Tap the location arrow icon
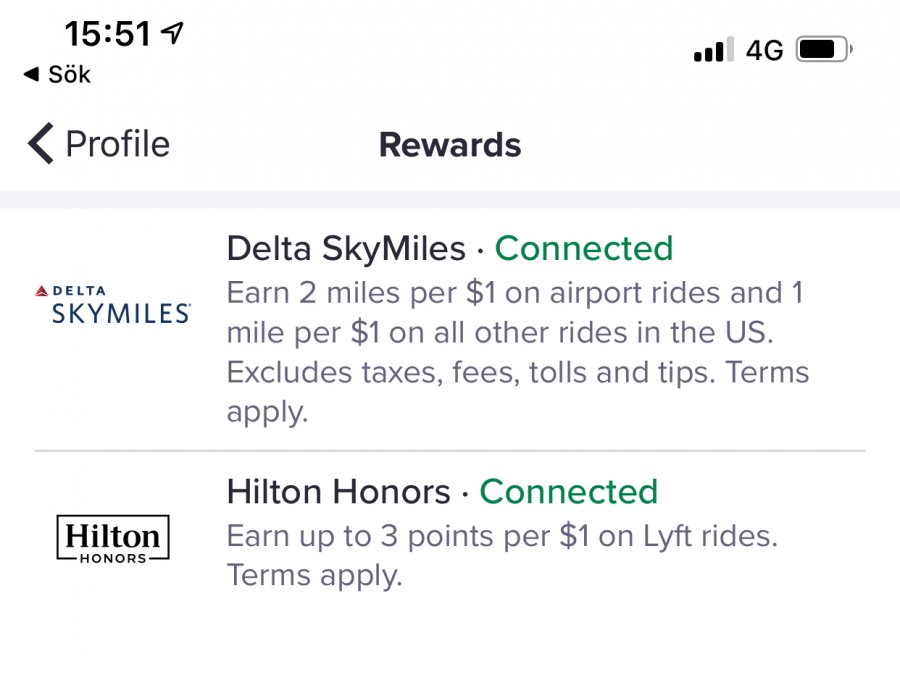 pyautogui.click(x=172, y=34)
